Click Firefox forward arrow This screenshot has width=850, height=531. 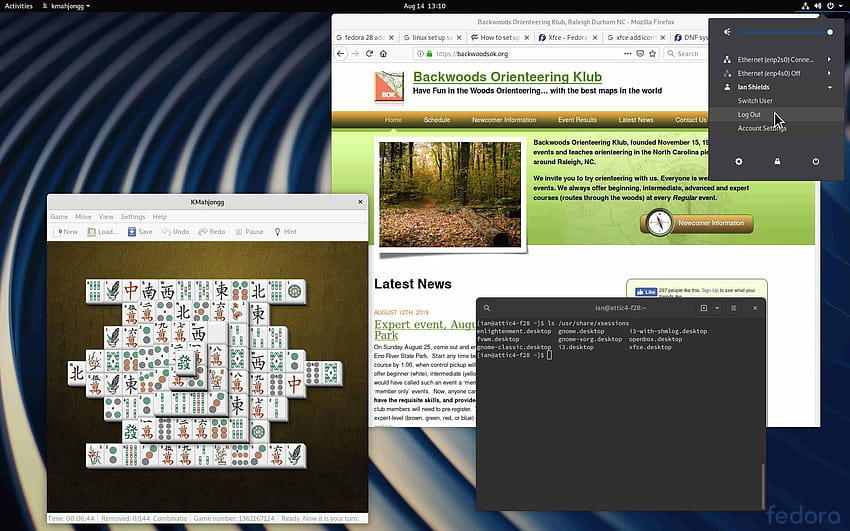click(355, 53)
